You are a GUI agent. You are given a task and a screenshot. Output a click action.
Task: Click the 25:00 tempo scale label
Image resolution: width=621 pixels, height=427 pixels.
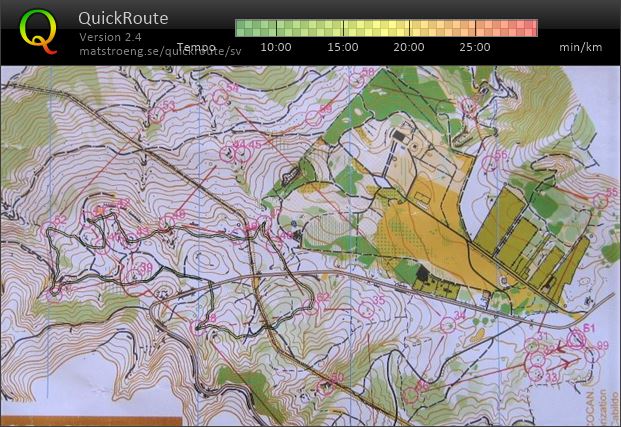475,47
